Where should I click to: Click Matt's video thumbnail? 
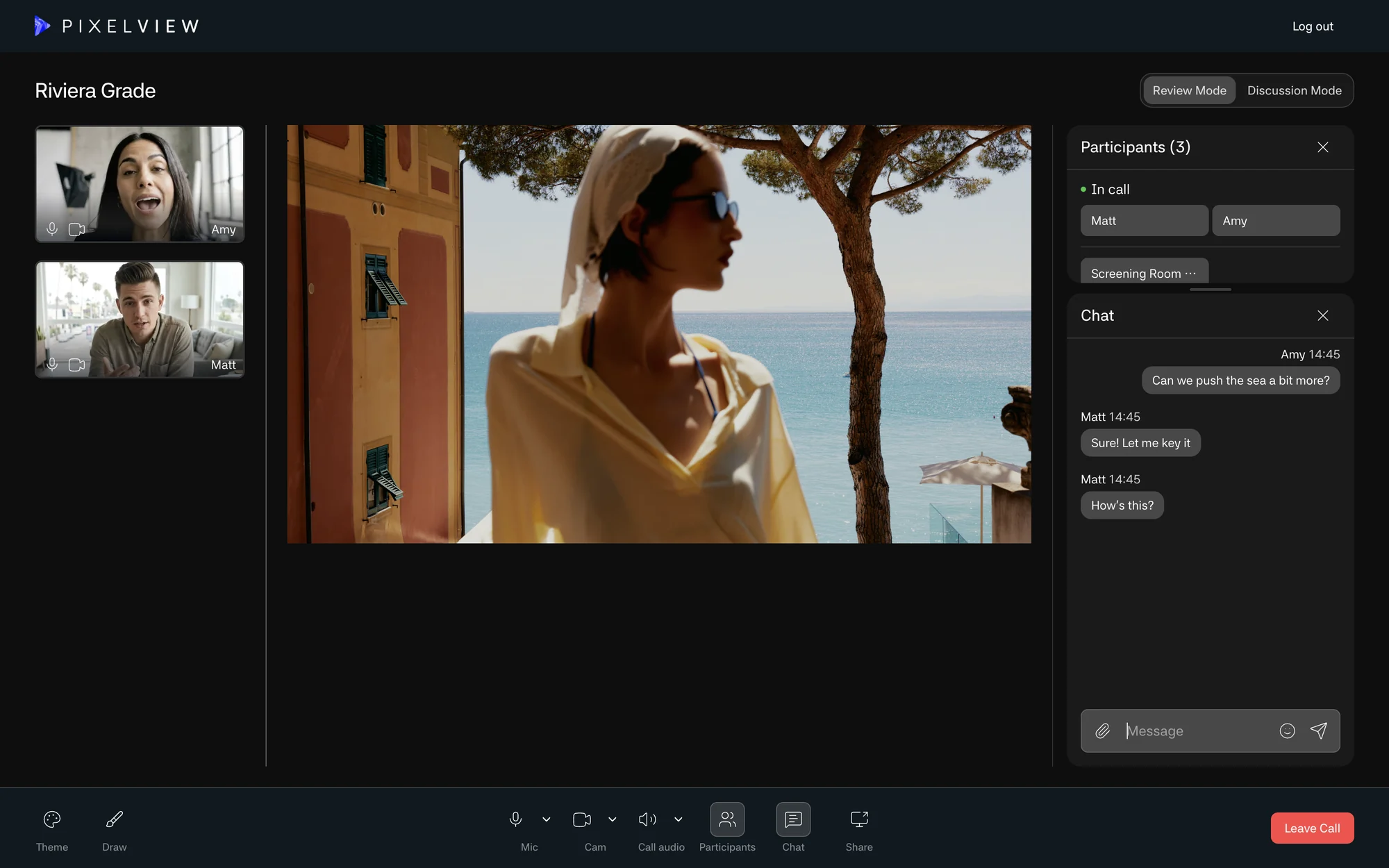pyautogui.click(x=140, y=319)
